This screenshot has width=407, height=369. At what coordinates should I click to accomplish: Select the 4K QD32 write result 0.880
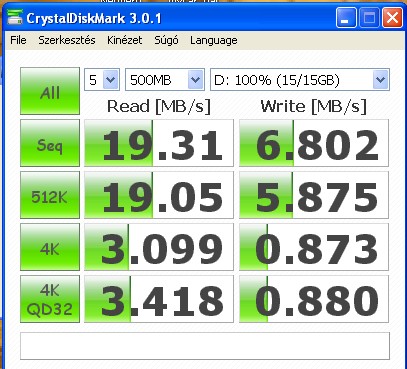pyautogui.click(x=314, y=299)
